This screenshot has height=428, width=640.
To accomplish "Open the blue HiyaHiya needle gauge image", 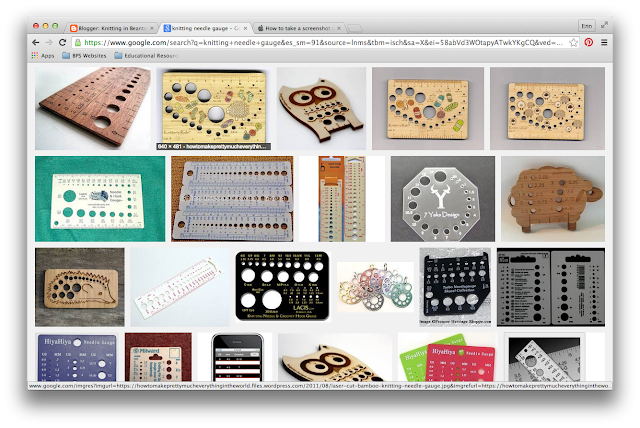I will [x=77, y=357].
